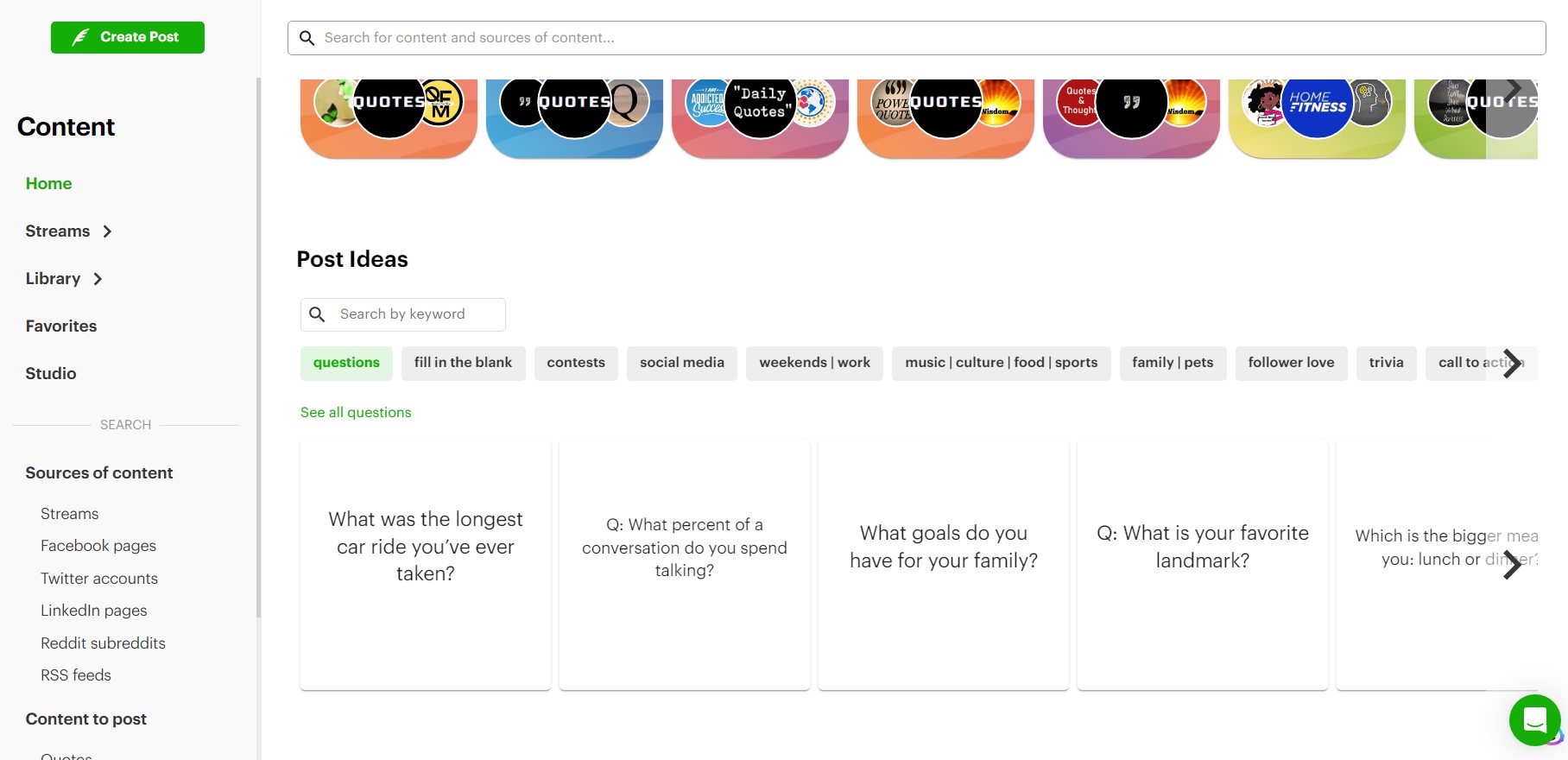Screen dimensions: 1568x760
Task: Expand the Library submenu chevron
Action: pos(98,279)
